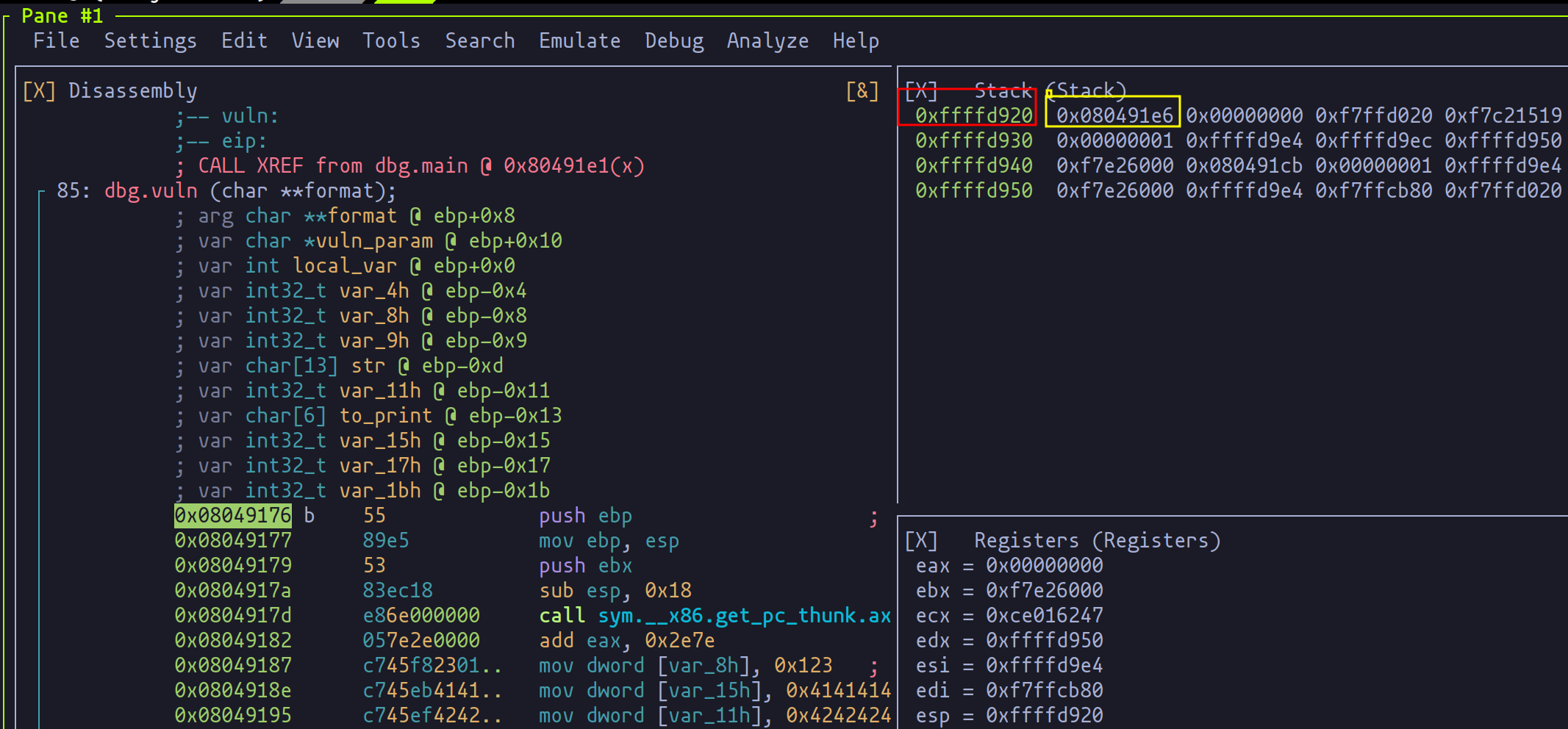
Task: Click the sym.__x86.get_pc_thunk.ax call target
Action: point(744,616)
